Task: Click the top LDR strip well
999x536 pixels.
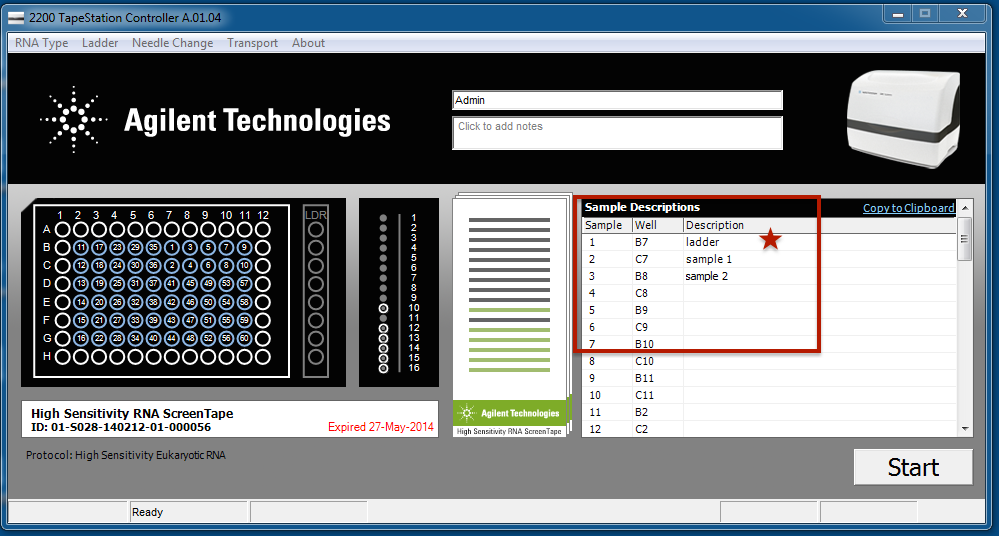Action: pos(316,229)
